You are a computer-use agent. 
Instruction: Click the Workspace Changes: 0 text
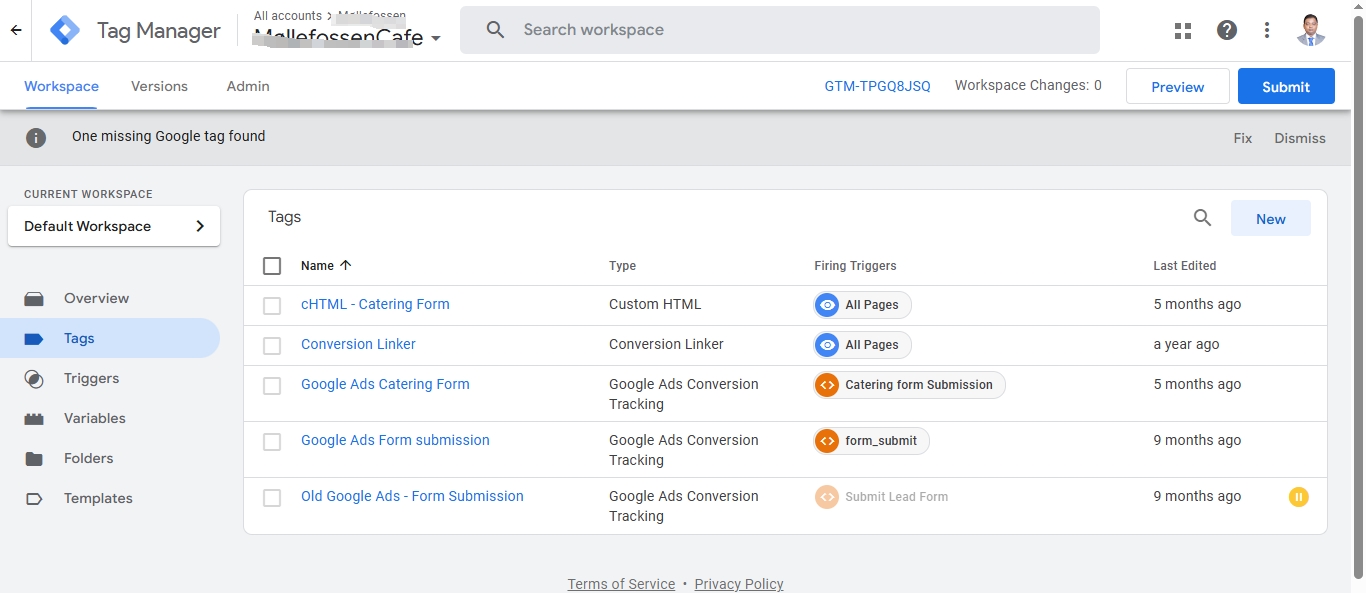click(1028, 85)
